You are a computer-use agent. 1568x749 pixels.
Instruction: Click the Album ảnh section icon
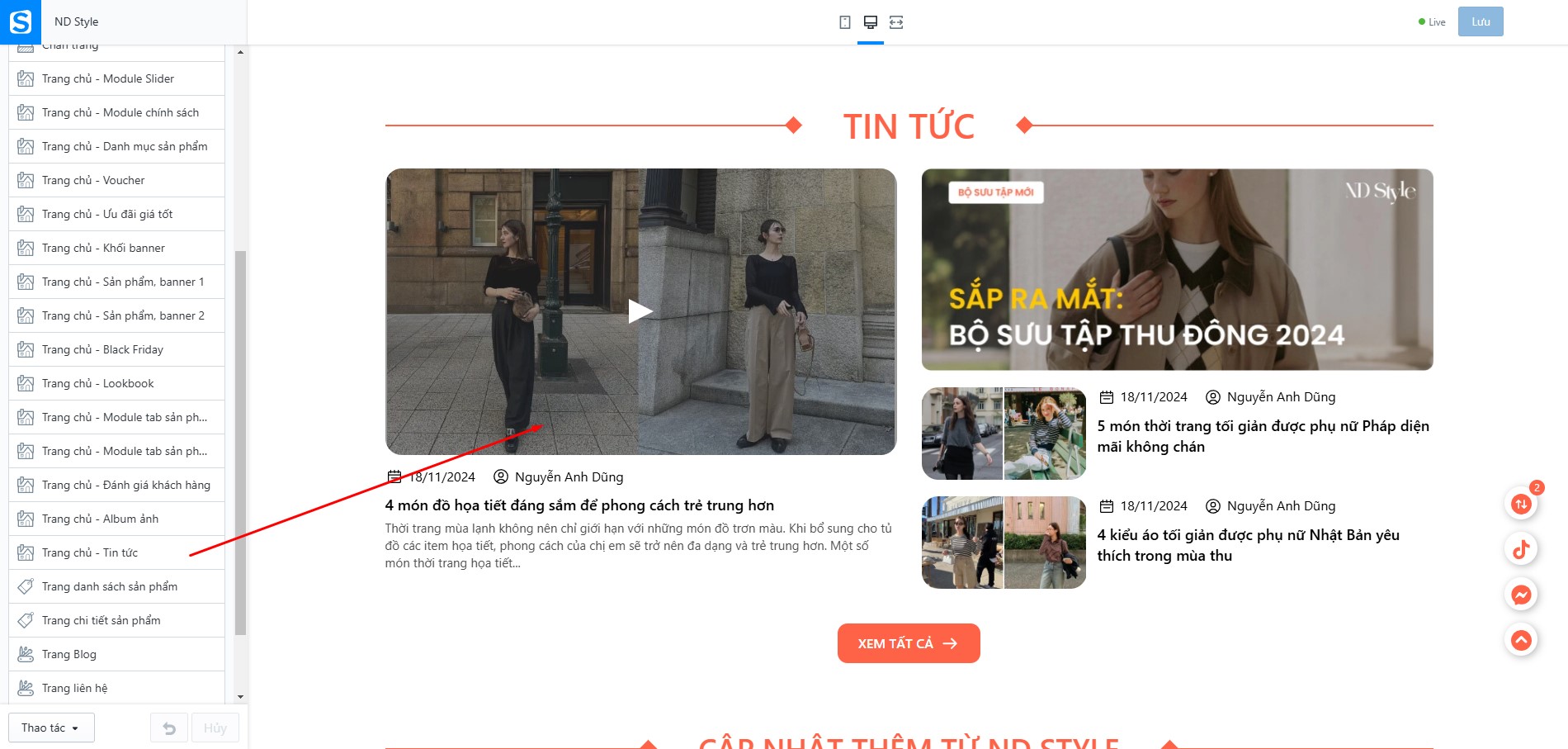pos(26,519)
